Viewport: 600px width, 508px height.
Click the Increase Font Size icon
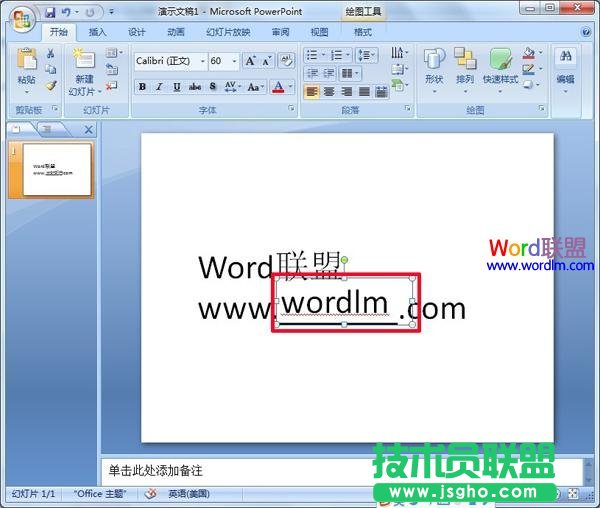tap(250, 61)
